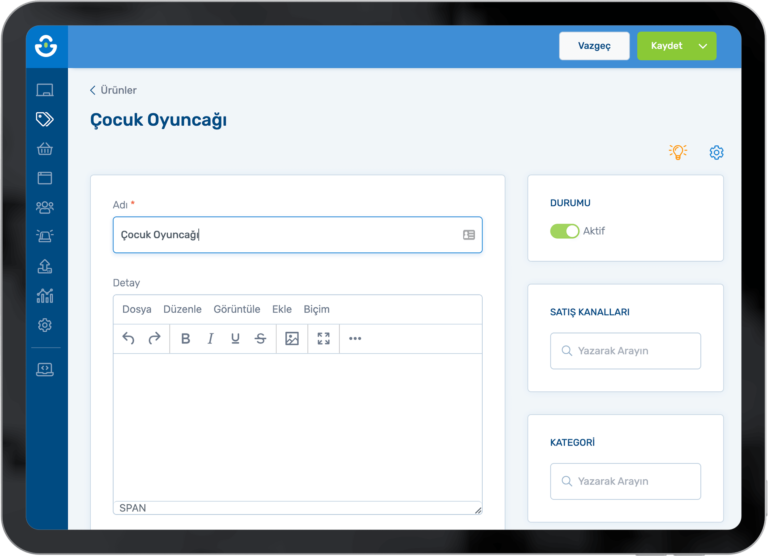
Task: Click the tag icon in the sidebar
Action: point(44,119)
